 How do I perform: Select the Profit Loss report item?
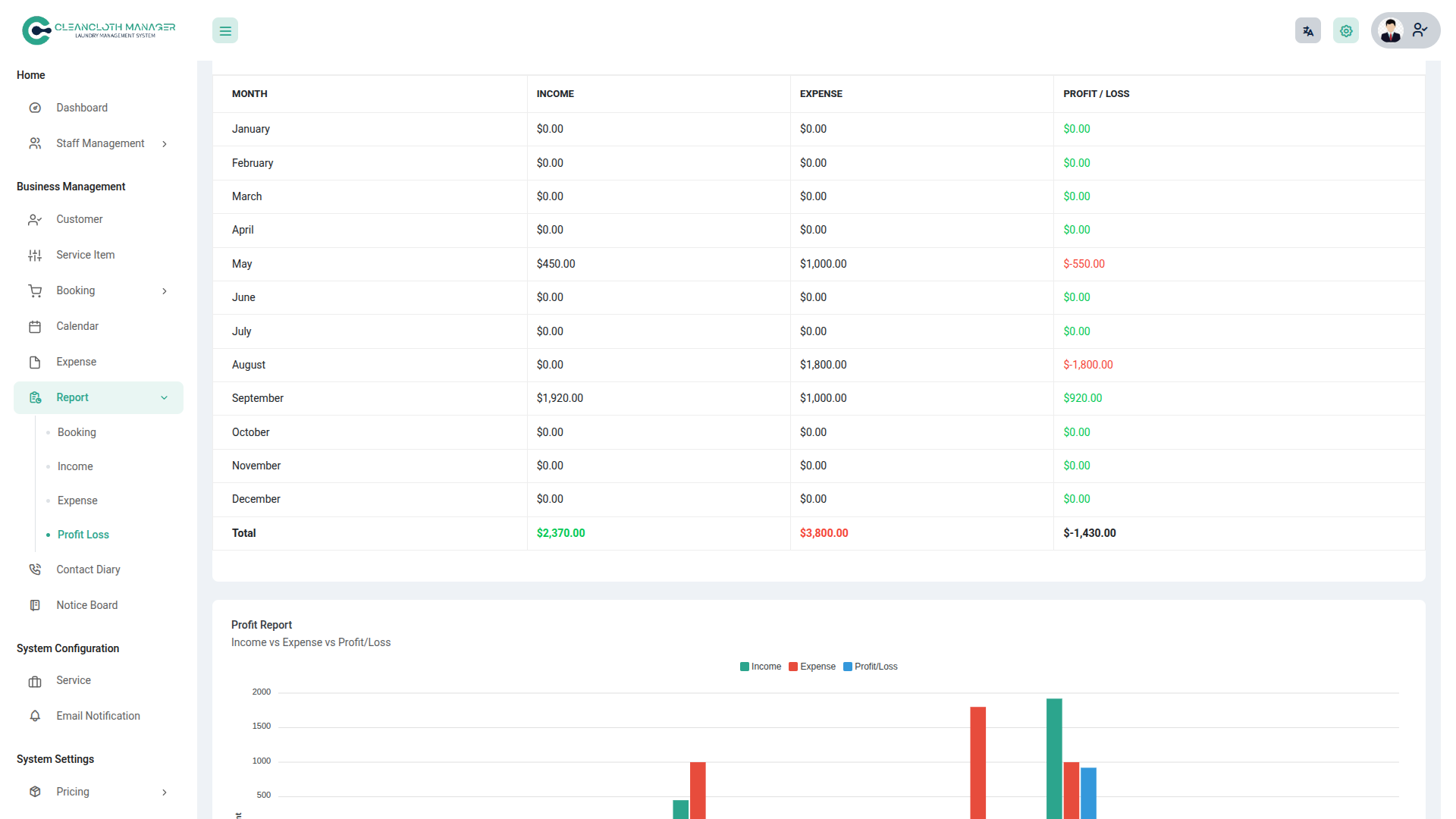point(83,535)
